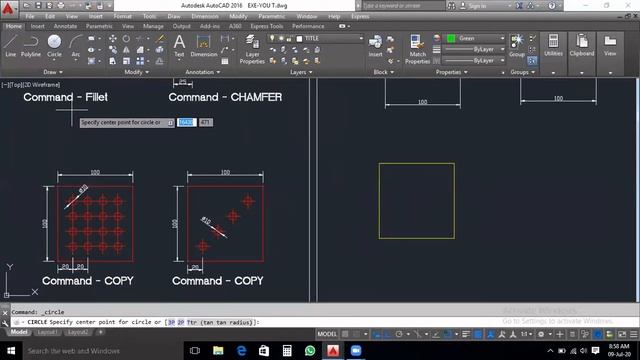640x360 pixels.
Task: Open the Clipboard panel dropdown
Action: [582, 73]
